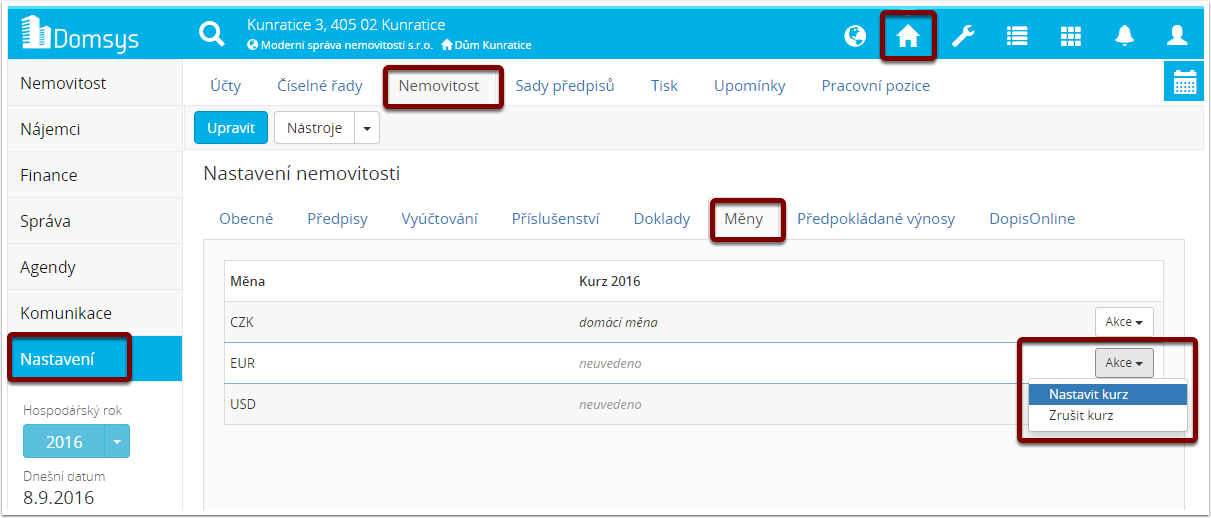This screenshot has width=1211, height=518.
Task: Open the search magnifier icon
Action: (212, 35)
